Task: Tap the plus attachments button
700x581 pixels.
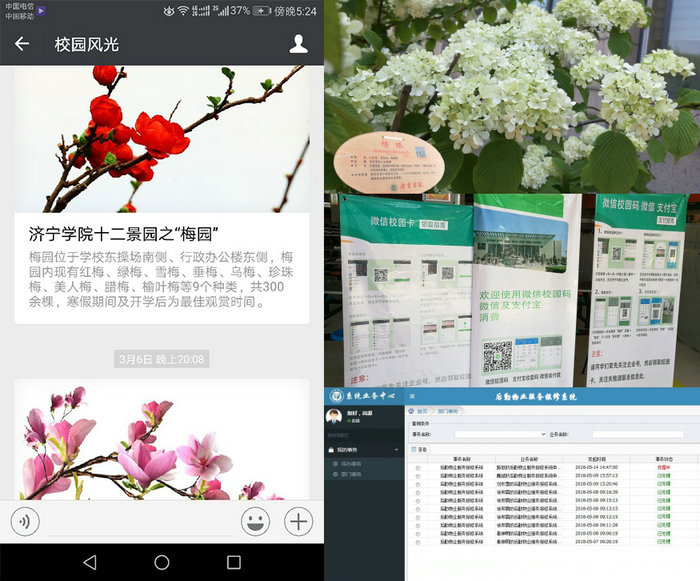Action: coord(298,521)
